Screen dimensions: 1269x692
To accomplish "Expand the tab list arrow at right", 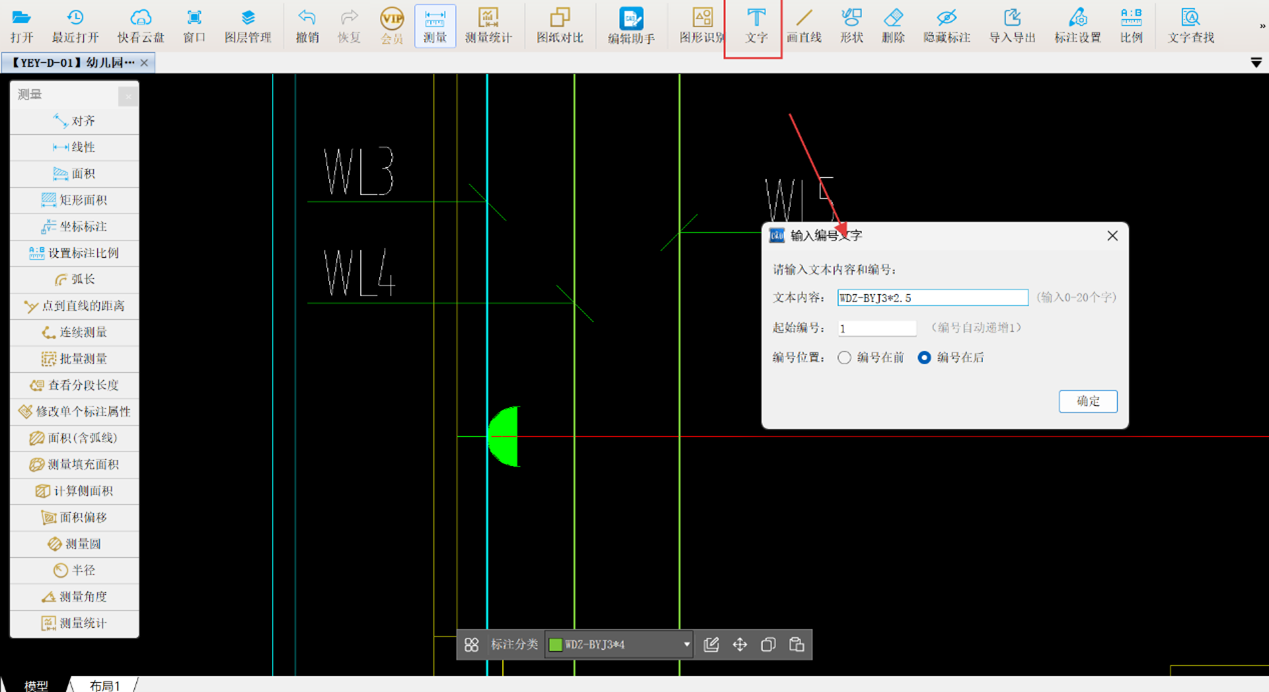I will click(x=1256, y=63).
